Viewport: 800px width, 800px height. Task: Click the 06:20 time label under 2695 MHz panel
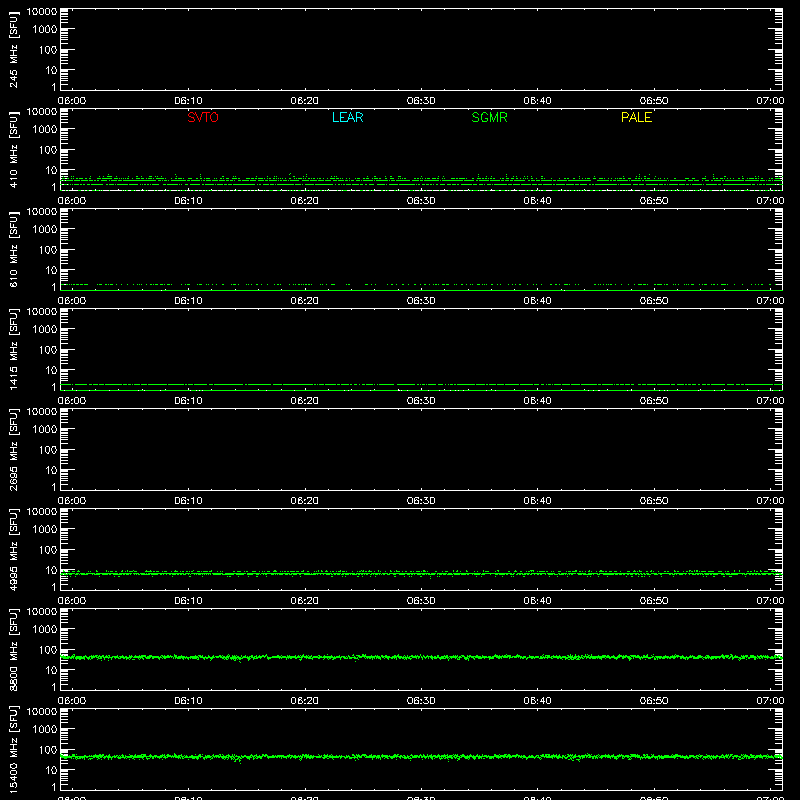coord(305,501)
